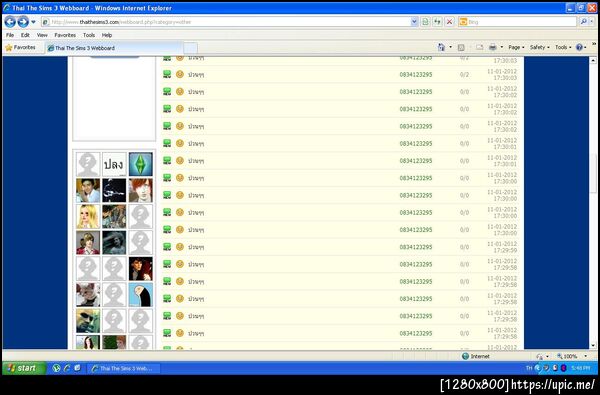Open the View menu
Viewport: 600px width, 395px height.
42,35
